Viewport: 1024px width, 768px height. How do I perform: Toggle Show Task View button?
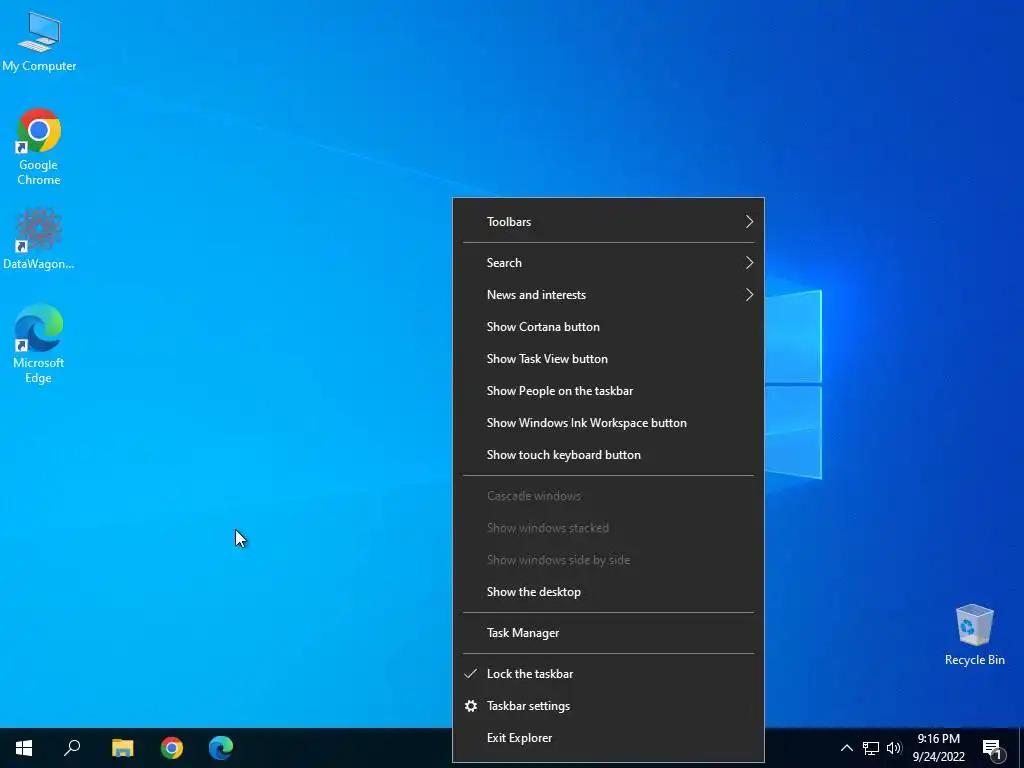coord(608,359)
